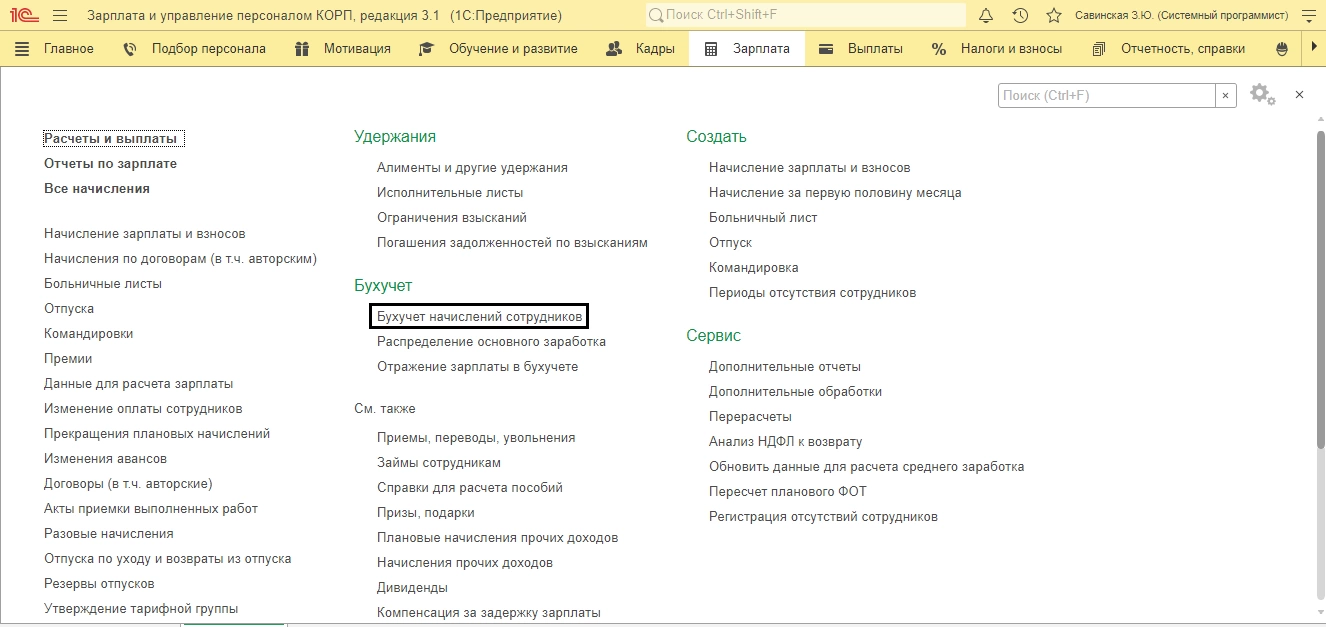The image size is (1326, 627).
Task: Switch to Главное section
Action: pyautogui.click(x=69, y=49)
